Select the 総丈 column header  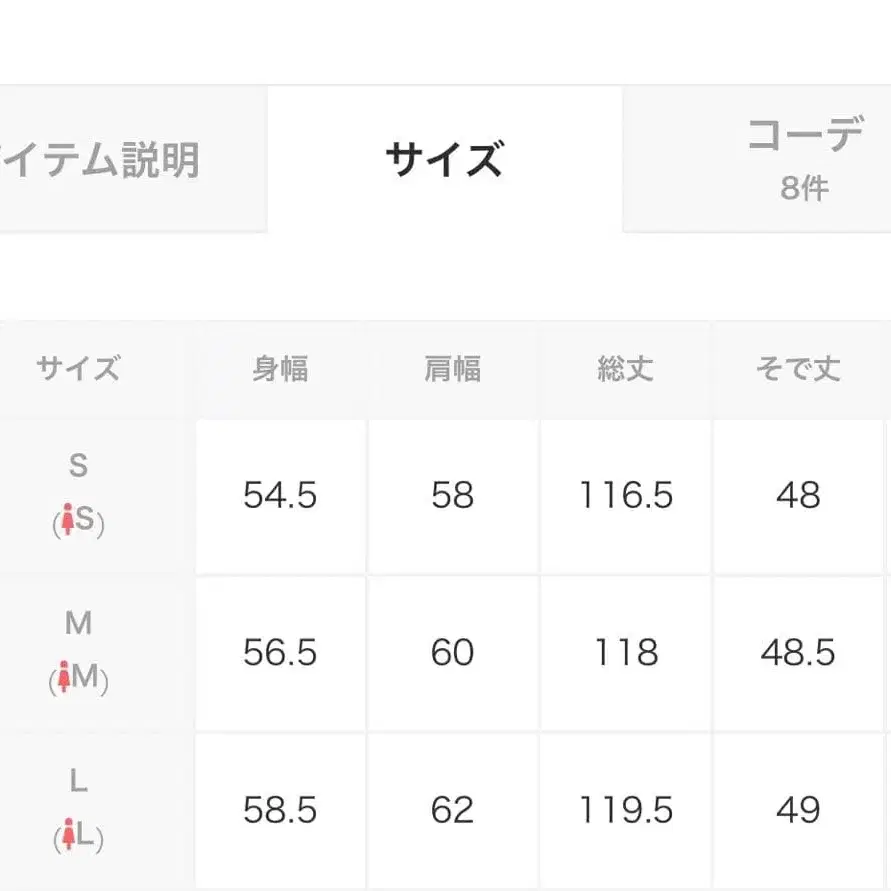[x=624, y=369]
